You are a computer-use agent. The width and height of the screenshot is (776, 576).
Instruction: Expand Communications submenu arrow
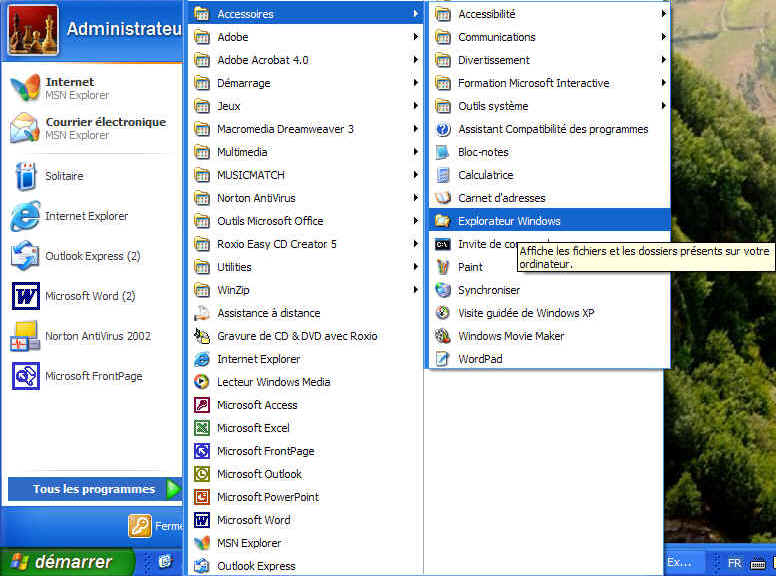(664, 37)
